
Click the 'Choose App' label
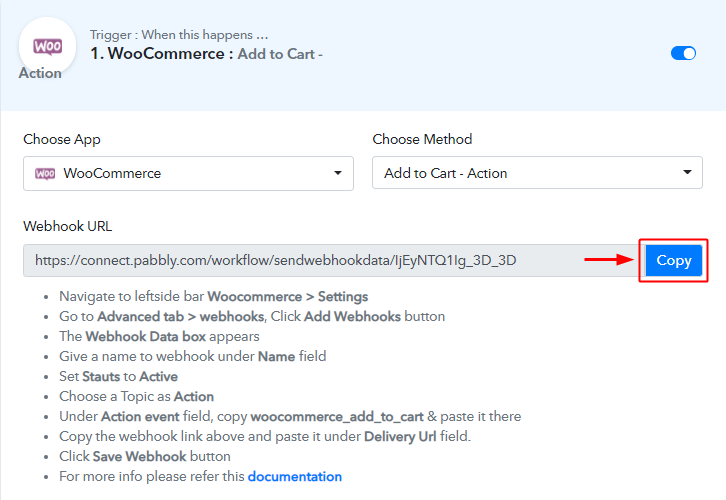click(62, 139)
